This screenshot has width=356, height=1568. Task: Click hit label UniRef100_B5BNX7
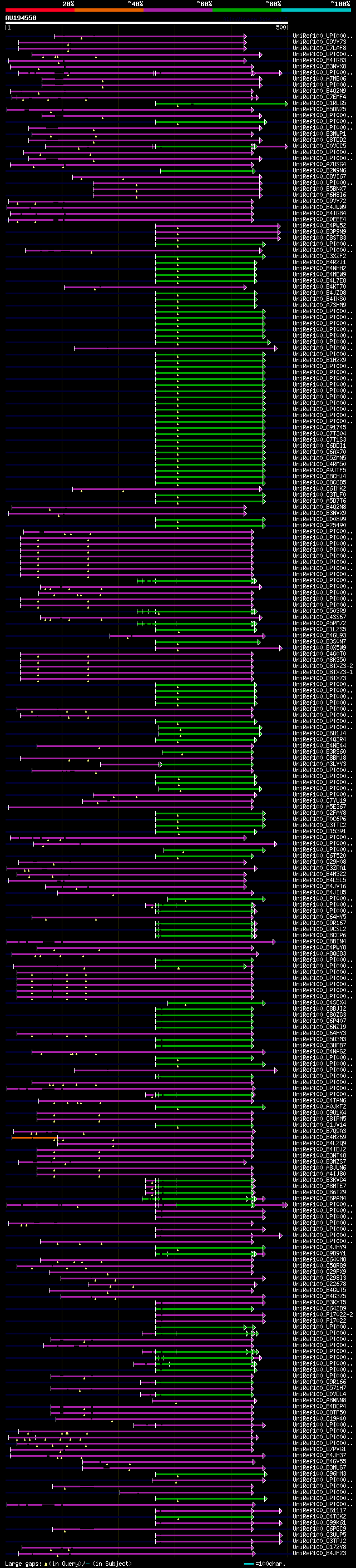(x=319, y=189)
